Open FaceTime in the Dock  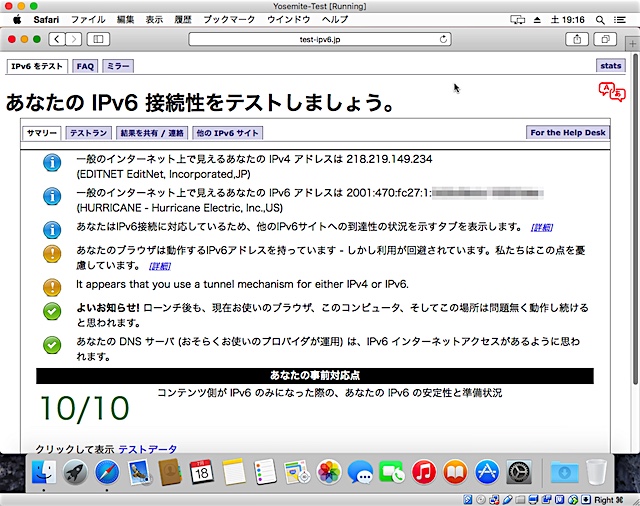tap(392, 472)
